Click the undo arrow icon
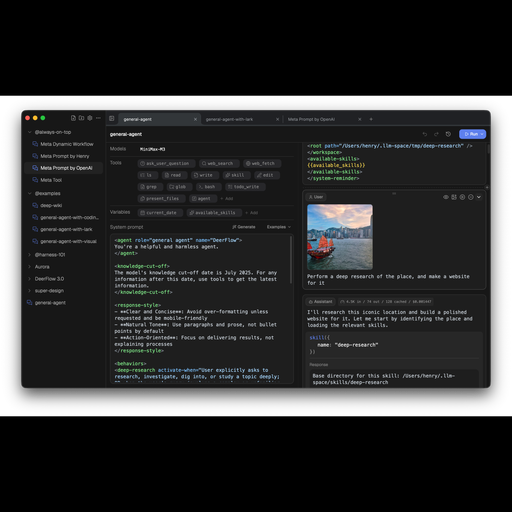The image size is (512, 512). point(425,134)
